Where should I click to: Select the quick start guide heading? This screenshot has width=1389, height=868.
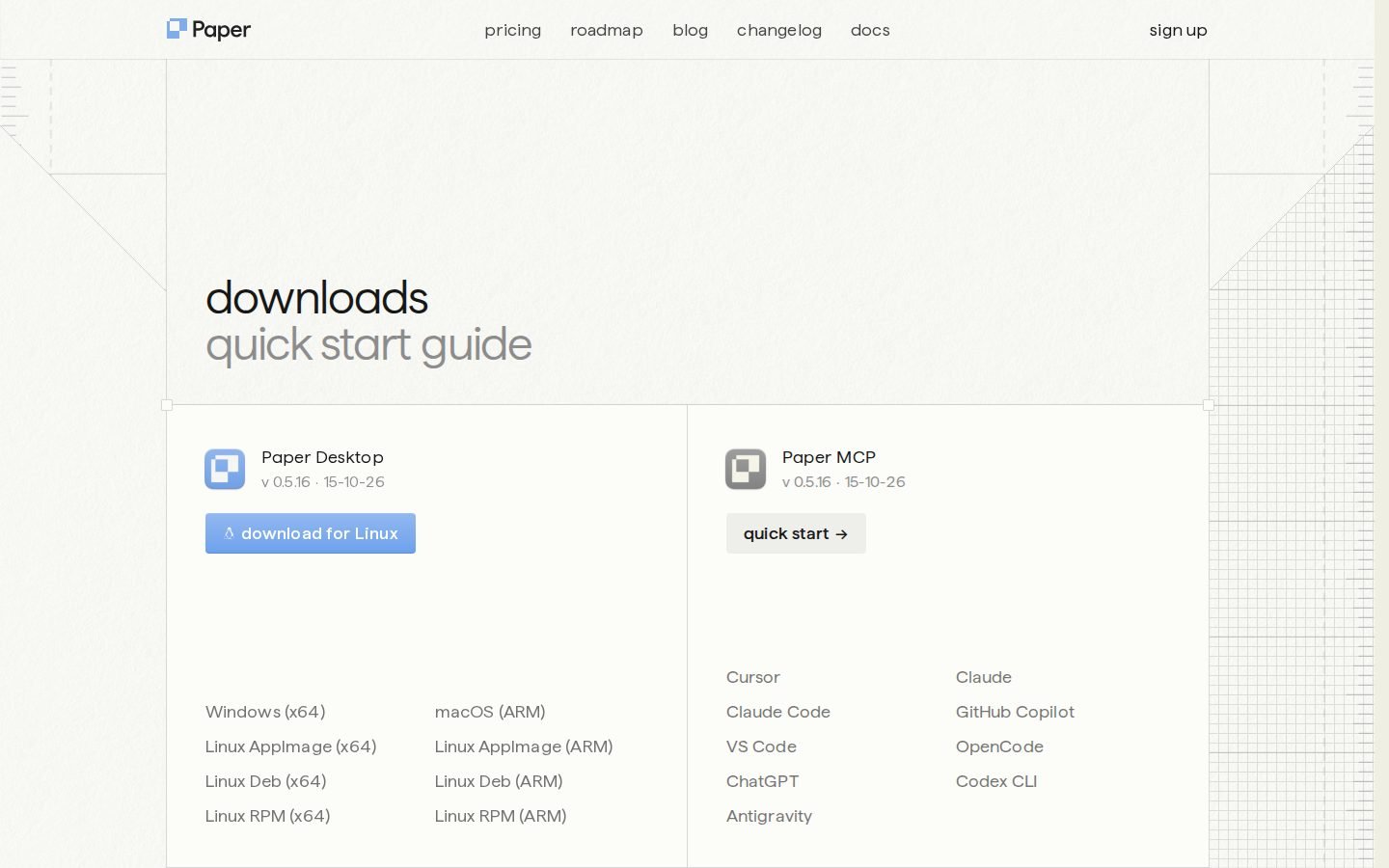click(x=368, y=344)
